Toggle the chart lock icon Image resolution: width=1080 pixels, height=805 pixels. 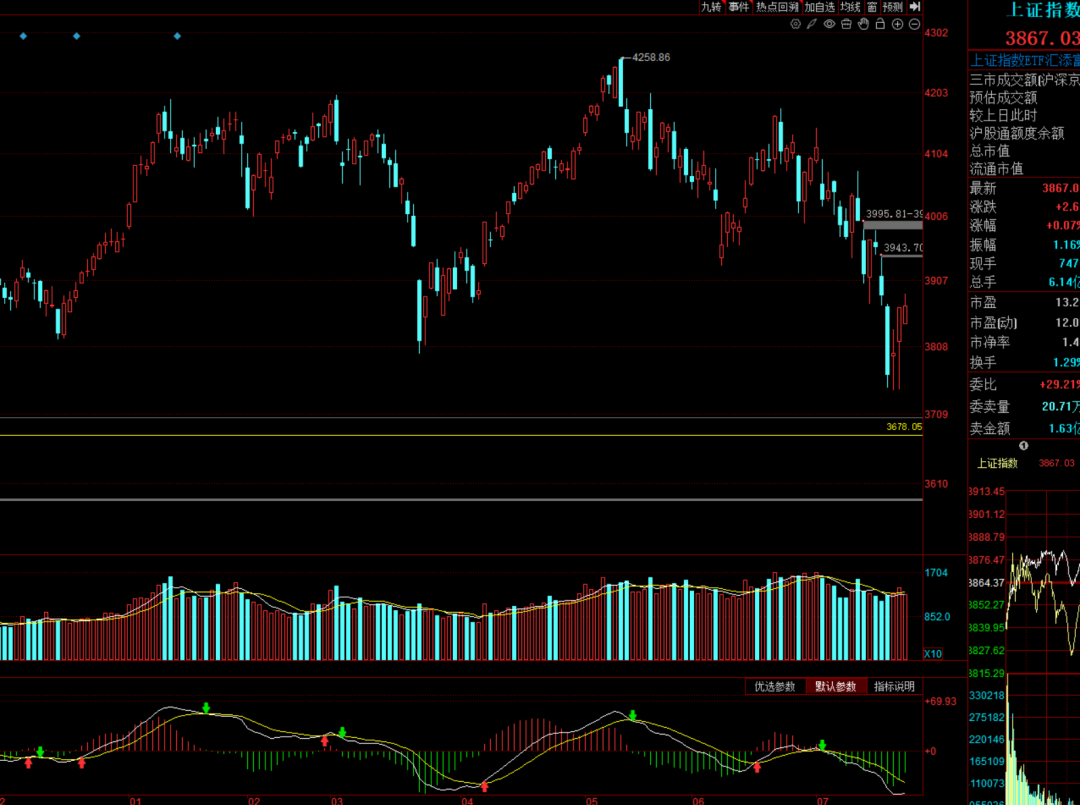pos(880,24)
